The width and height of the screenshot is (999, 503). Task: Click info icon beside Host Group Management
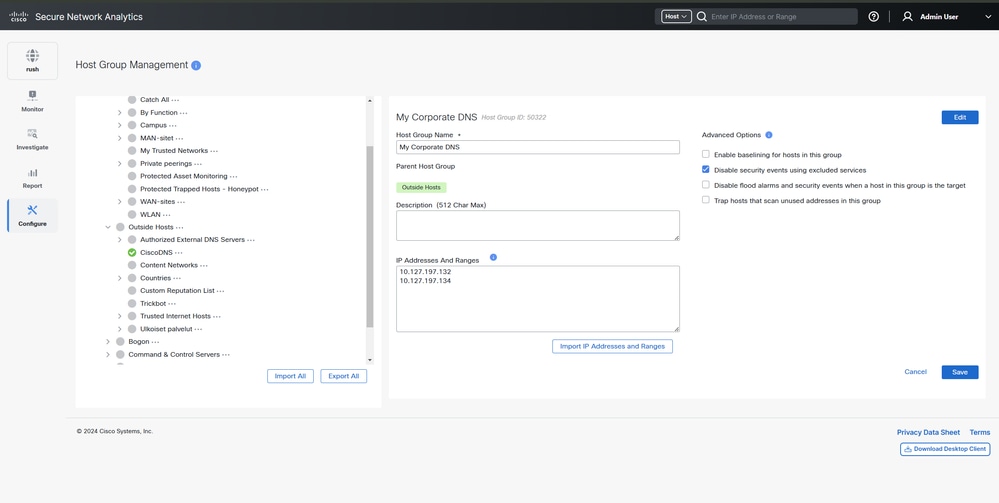pyautogui.click(x=196, y=65)
